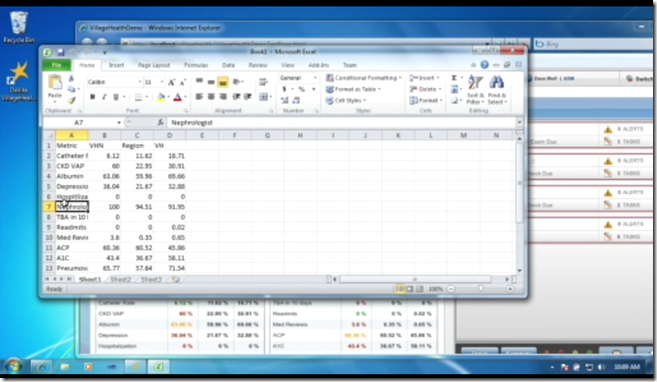Select Sheet3 tab
Screen dimensions: 657x382
point(151,279)
